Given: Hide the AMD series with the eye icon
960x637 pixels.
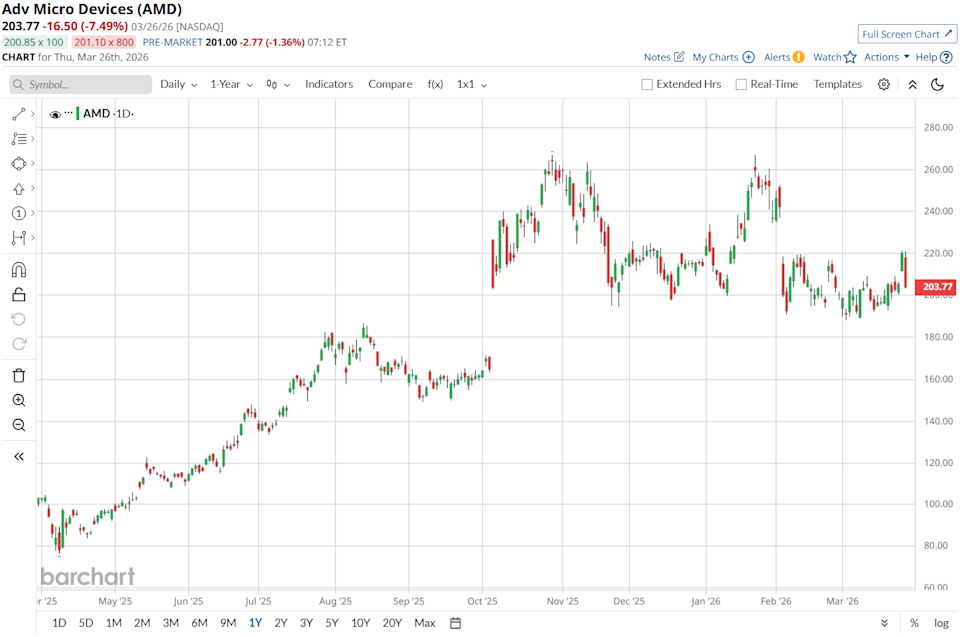Looking at the screenshot, I should [x=55, y=114].
